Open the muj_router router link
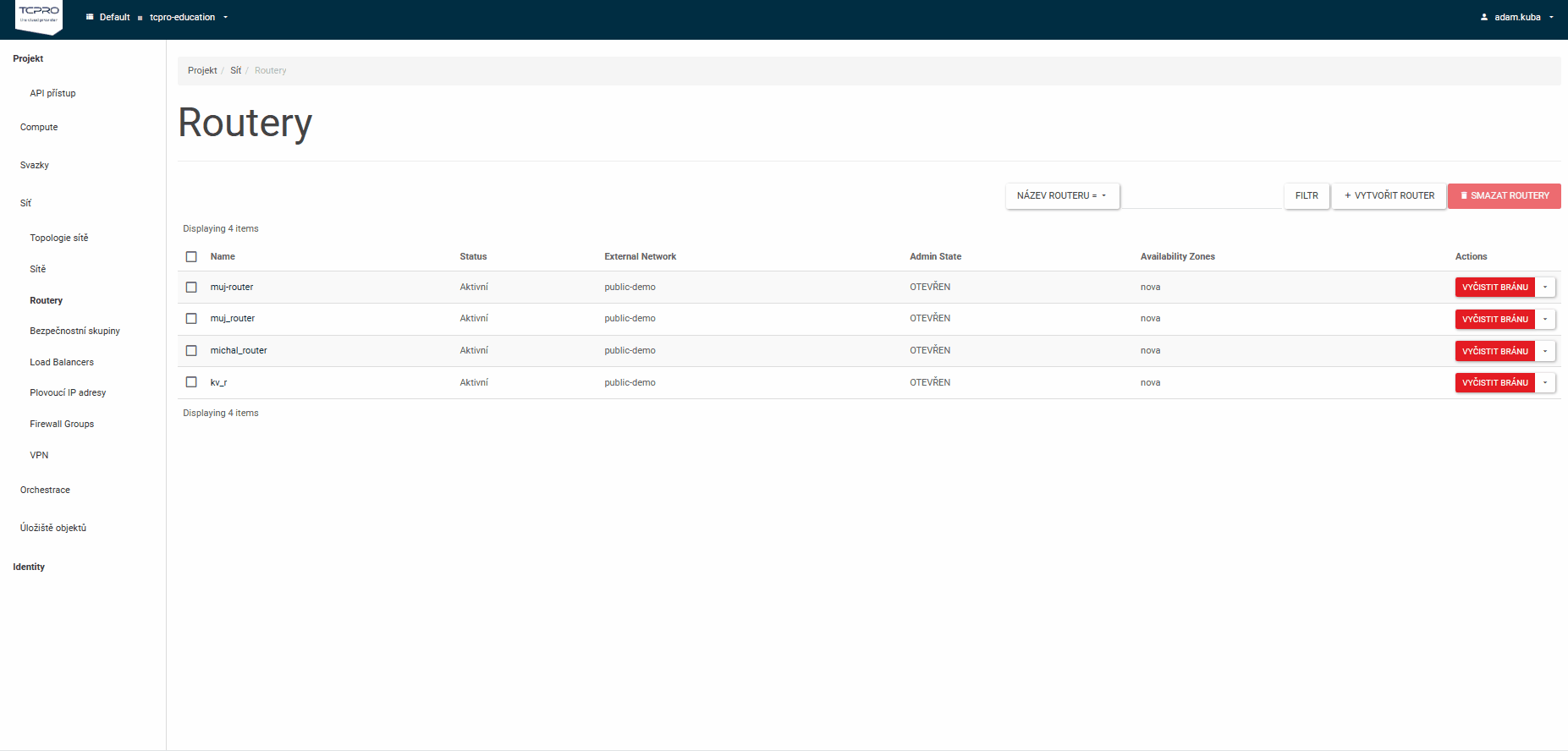 233,318
